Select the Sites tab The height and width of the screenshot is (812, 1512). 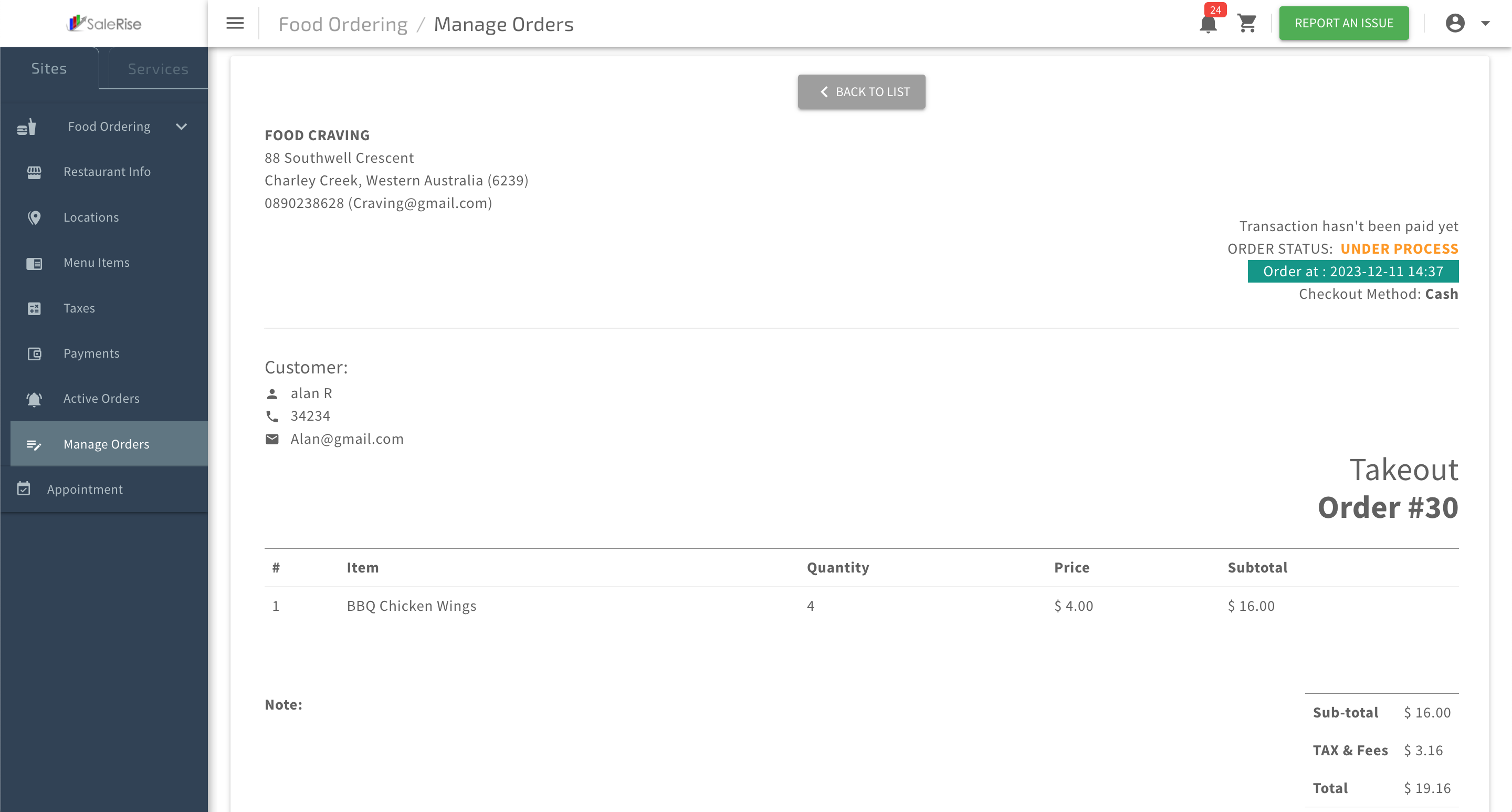click(x=49, y=69)
